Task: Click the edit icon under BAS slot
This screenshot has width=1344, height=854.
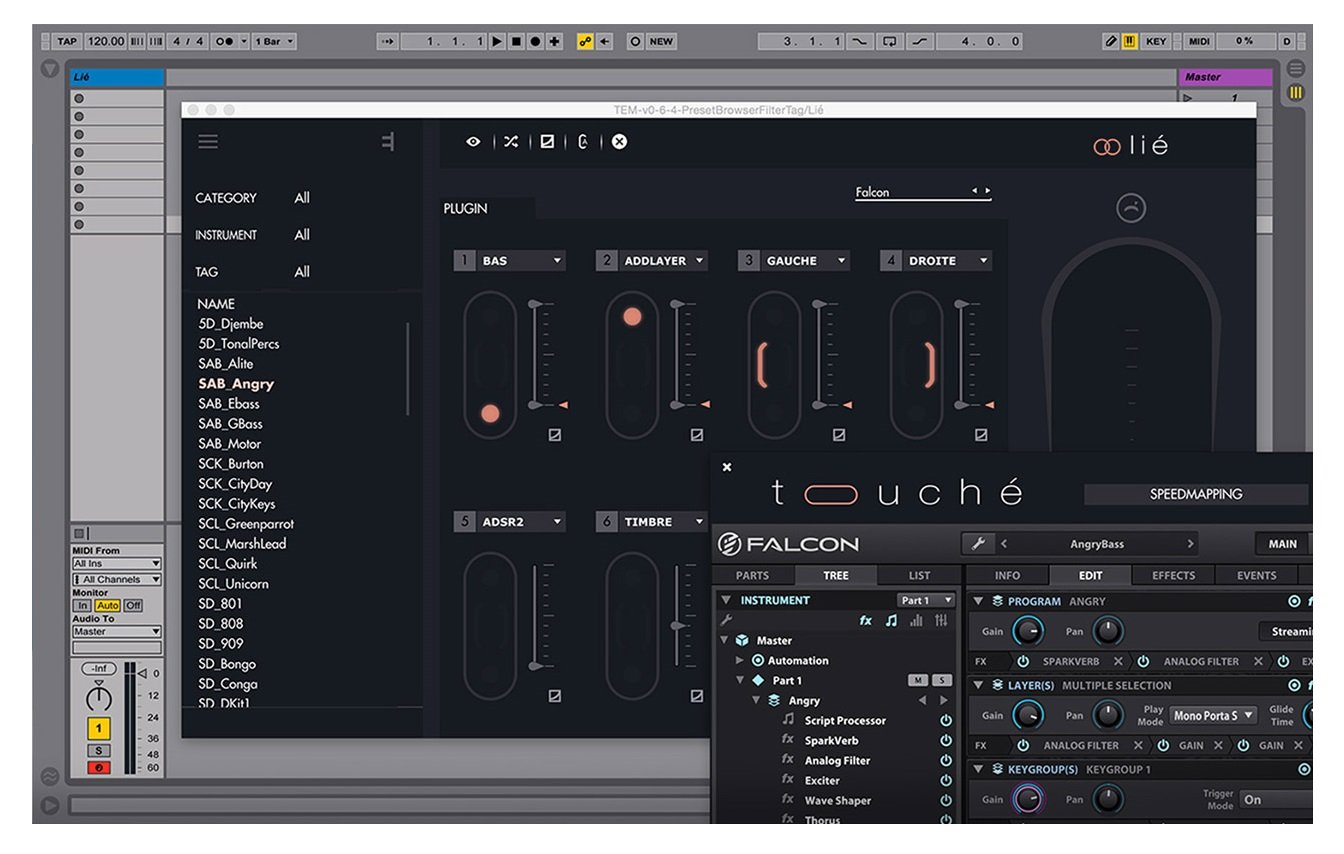Action: (x=555, y=435)
